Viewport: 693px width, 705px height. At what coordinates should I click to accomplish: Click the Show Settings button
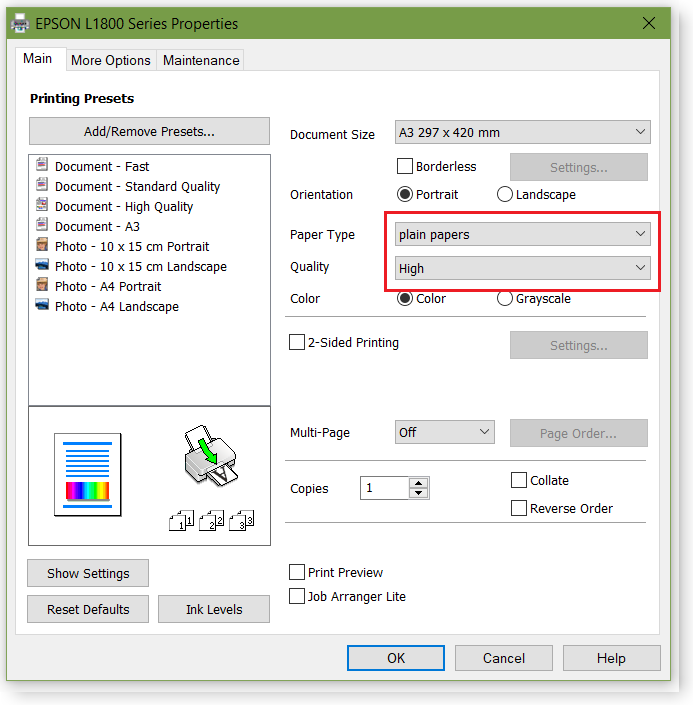tap(88, 573)
